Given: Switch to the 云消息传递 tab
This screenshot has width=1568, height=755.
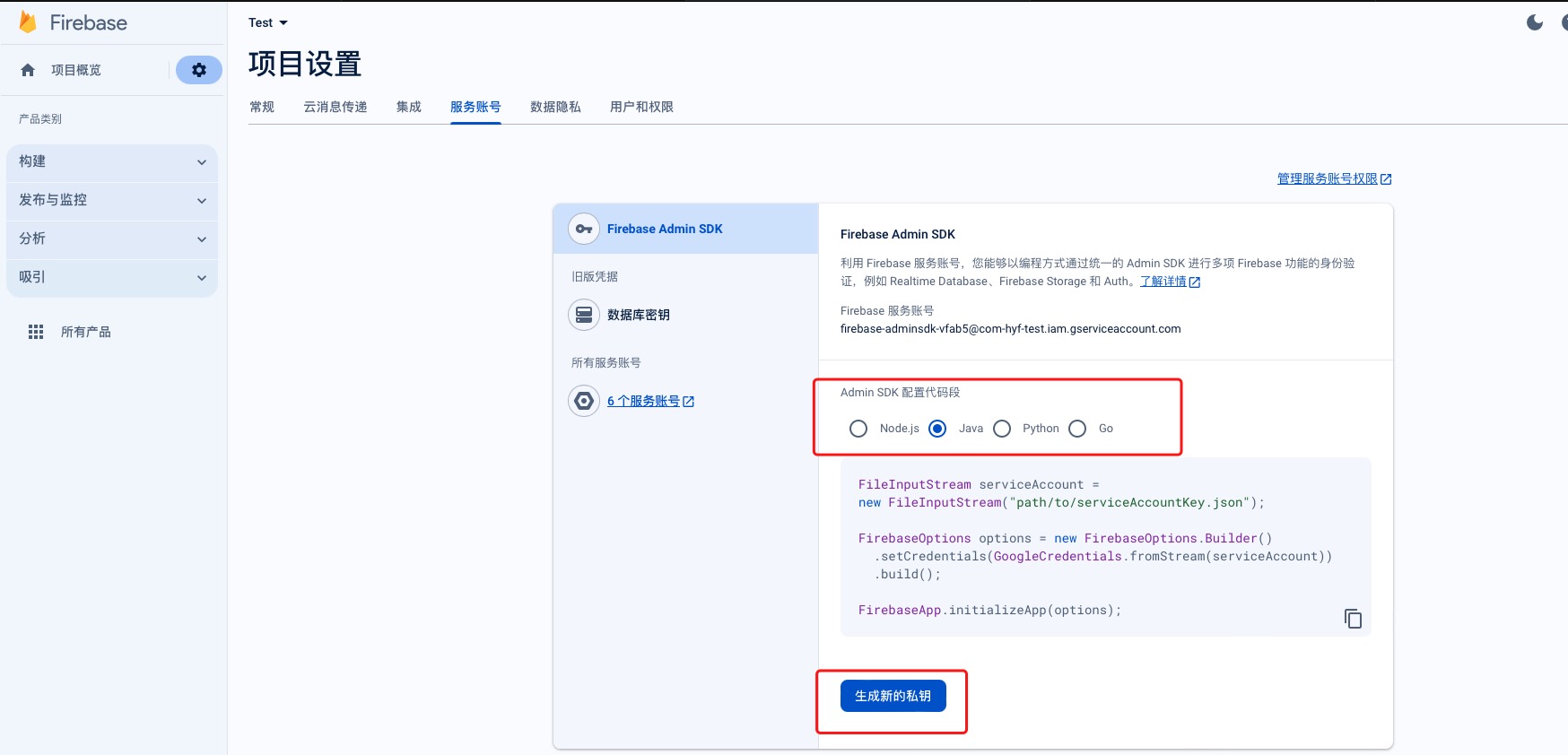Looking at the screenshot, I should click(x=335, y=107).
